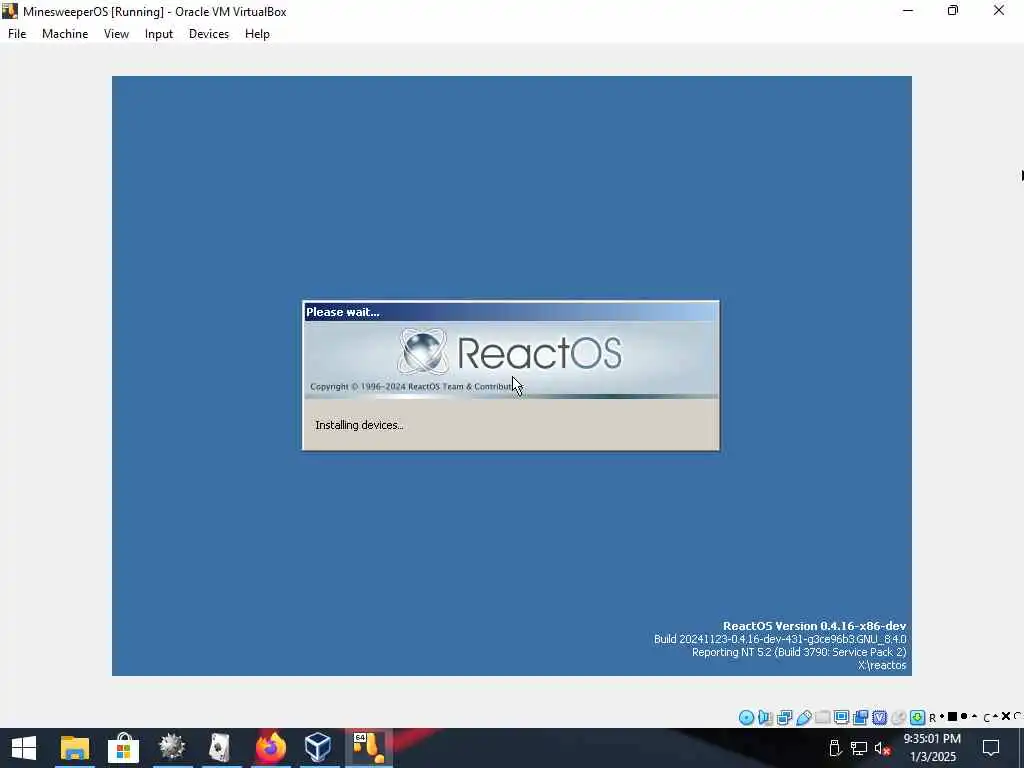The width and height of the screenshot is (1024, 768).
Task: Click the recording status icon
Action: (861, 718)
